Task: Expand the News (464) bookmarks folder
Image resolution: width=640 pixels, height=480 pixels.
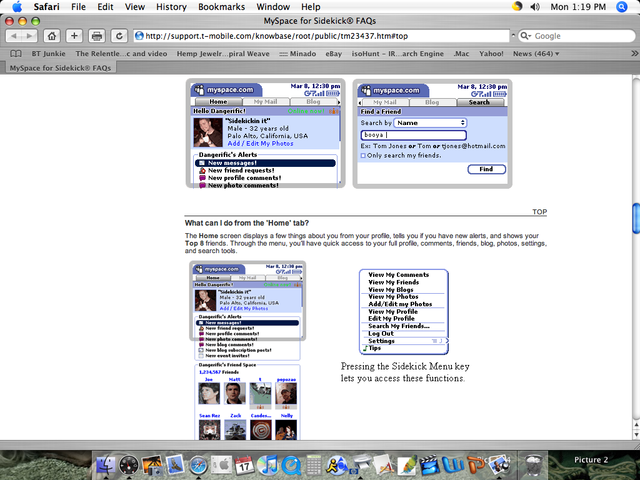Action: point(535,52)
